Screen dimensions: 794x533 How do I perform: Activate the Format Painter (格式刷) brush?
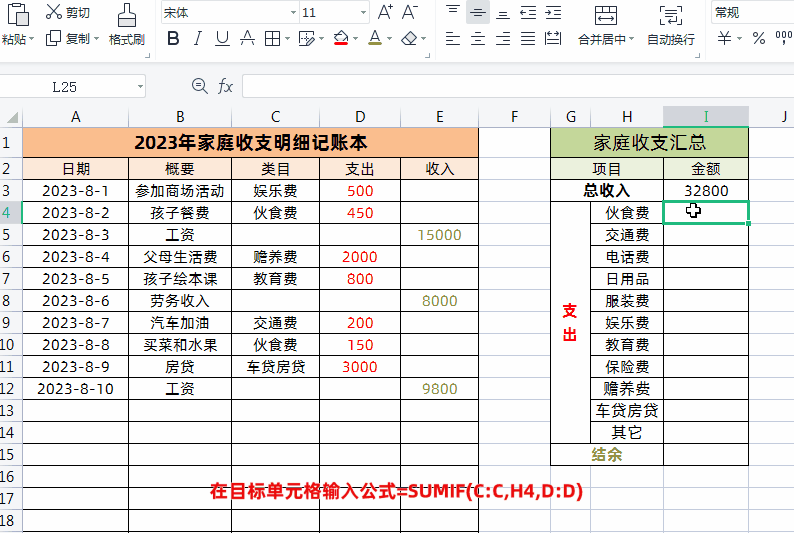click(127, 15)
